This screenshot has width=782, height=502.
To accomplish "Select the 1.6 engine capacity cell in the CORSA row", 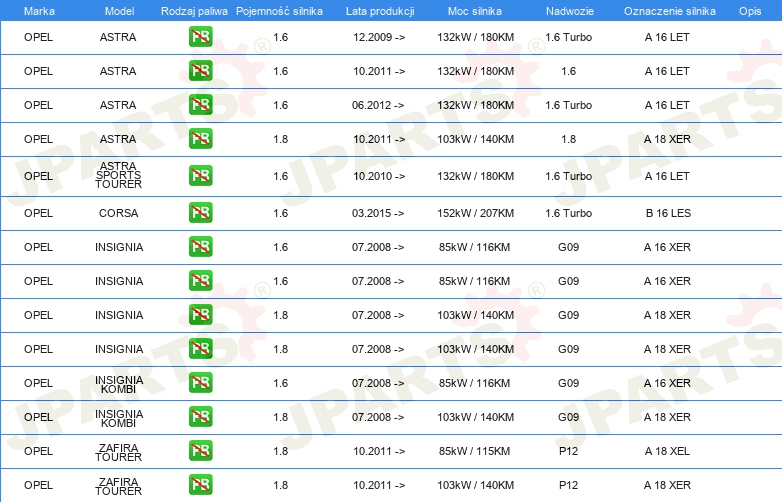I will [281, 213].
